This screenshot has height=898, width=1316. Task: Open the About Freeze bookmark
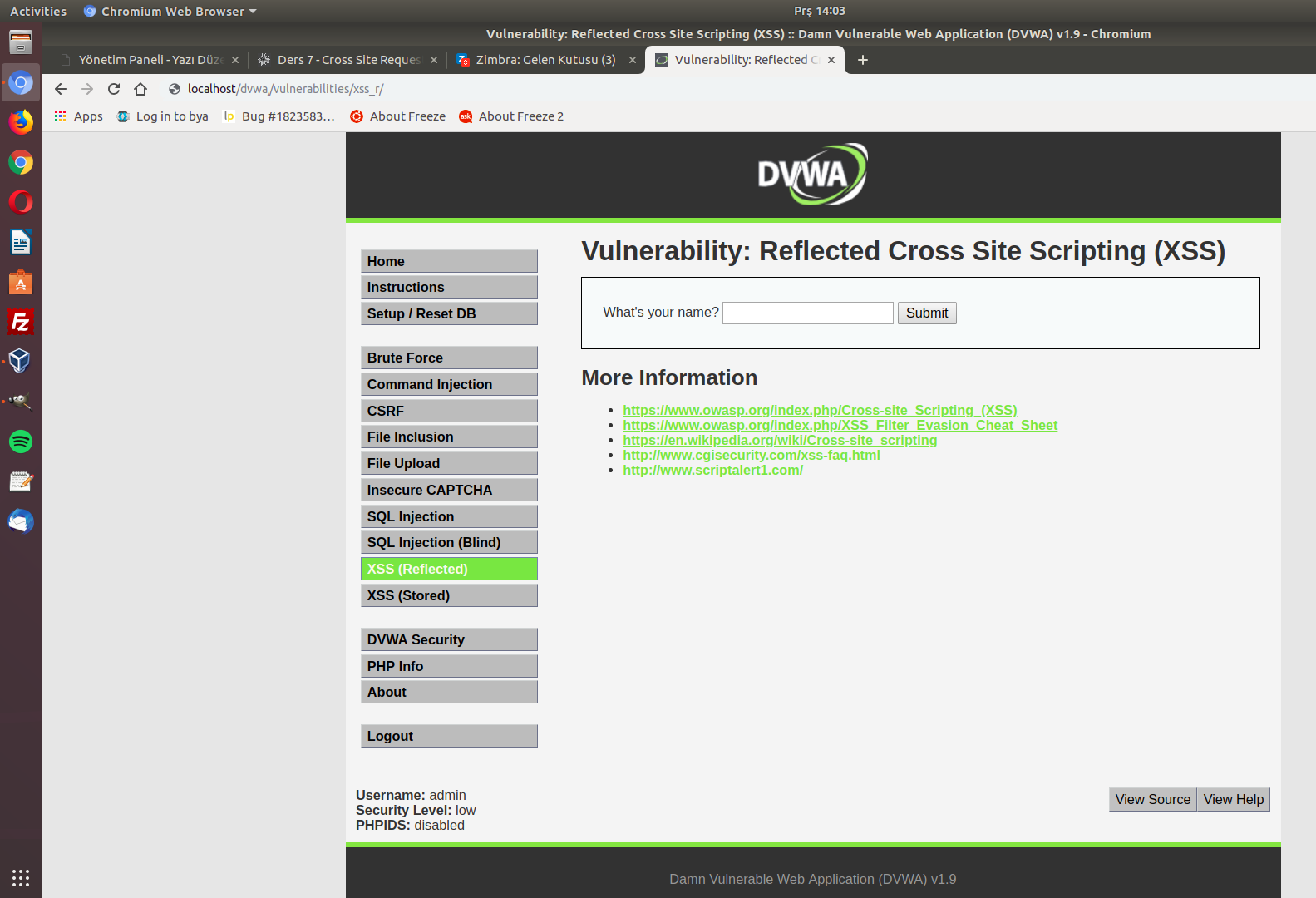[398, 116]
